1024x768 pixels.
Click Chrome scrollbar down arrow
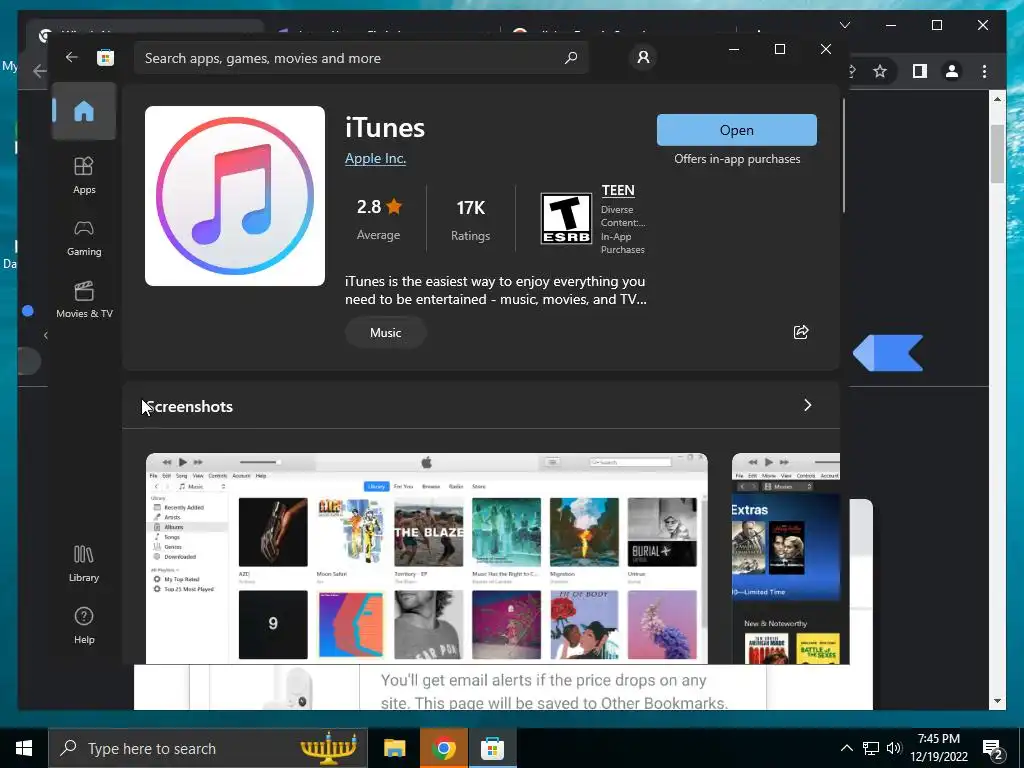coord(997,701)
